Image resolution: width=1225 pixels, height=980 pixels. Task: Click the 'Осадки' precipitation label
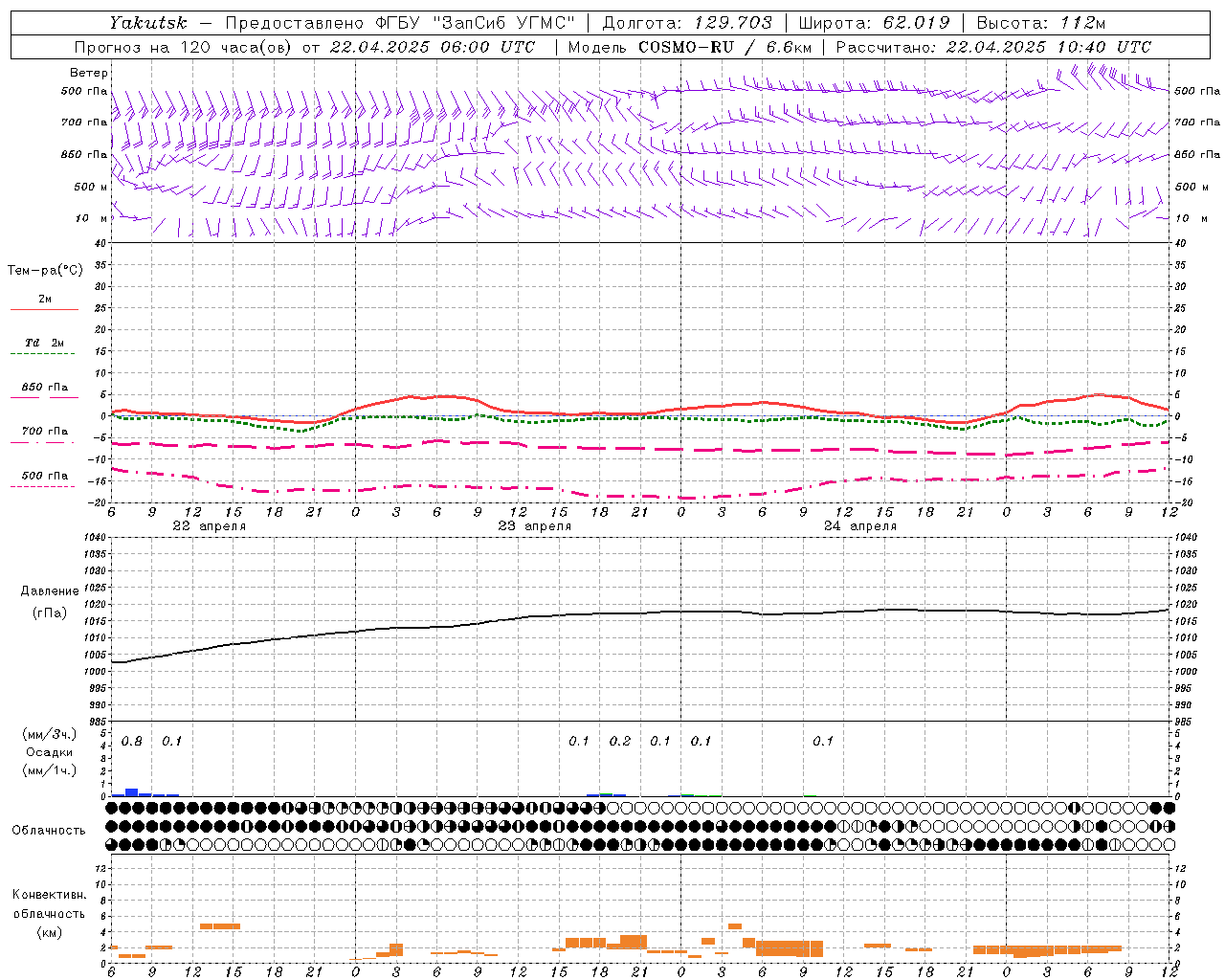point(50,752)
